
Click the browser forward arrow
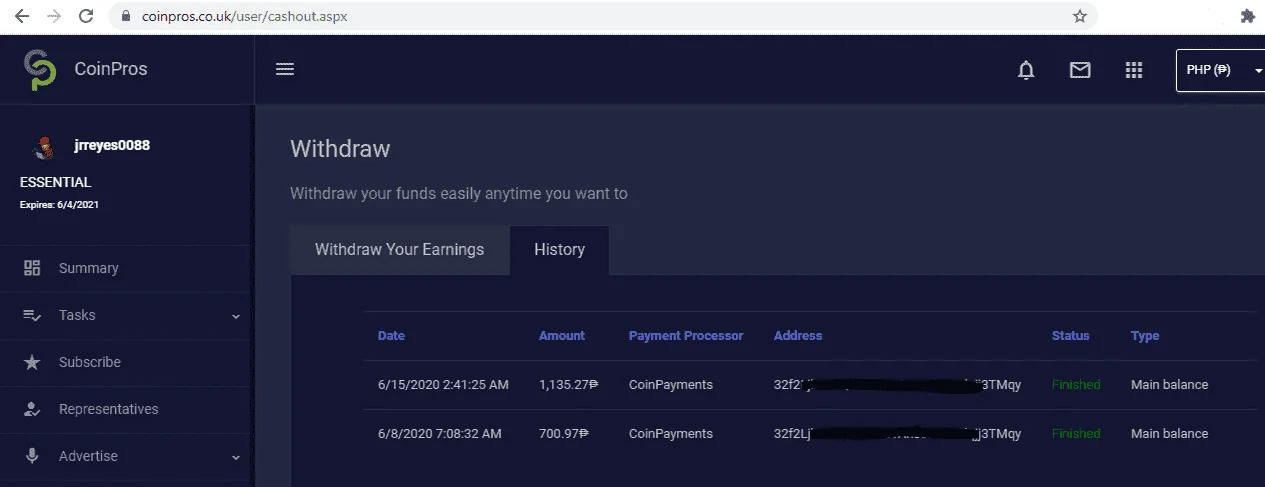coord(53,16)
